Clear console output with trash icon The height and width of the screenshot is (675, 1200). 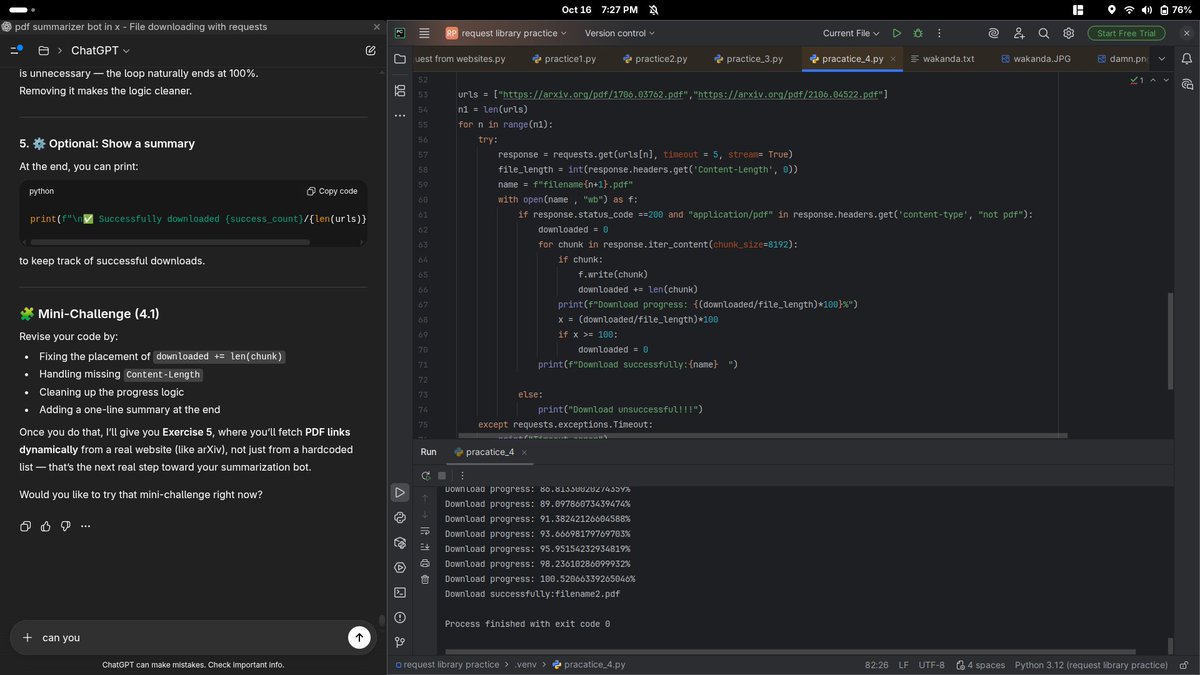coord(425,579)
